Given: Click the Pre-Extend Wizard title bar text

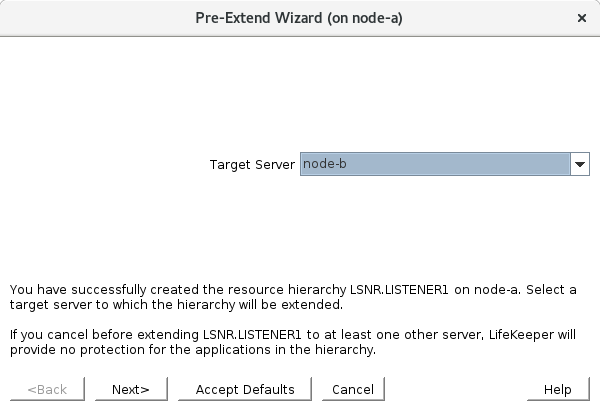Looking at the screenshot, I should (298, 18).
